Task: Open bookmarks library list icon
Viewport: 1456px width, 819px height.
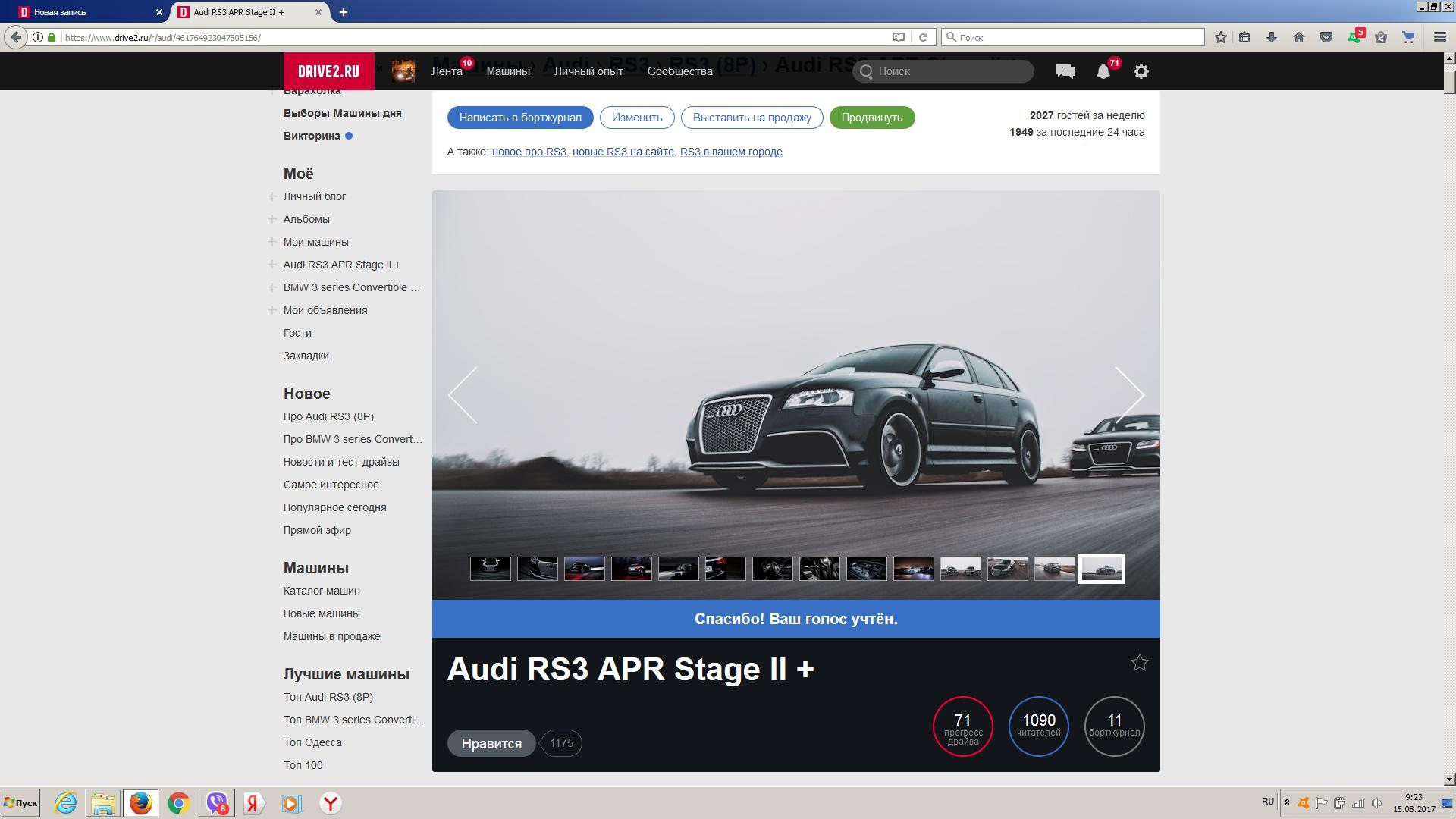Action: [1244, 37]
